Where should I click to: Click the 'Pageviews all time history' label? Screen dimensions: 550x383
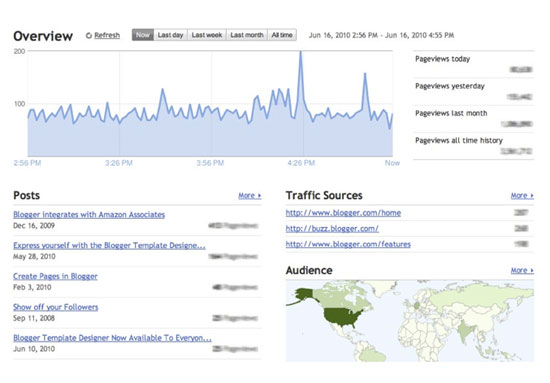(x=459, y=140)
